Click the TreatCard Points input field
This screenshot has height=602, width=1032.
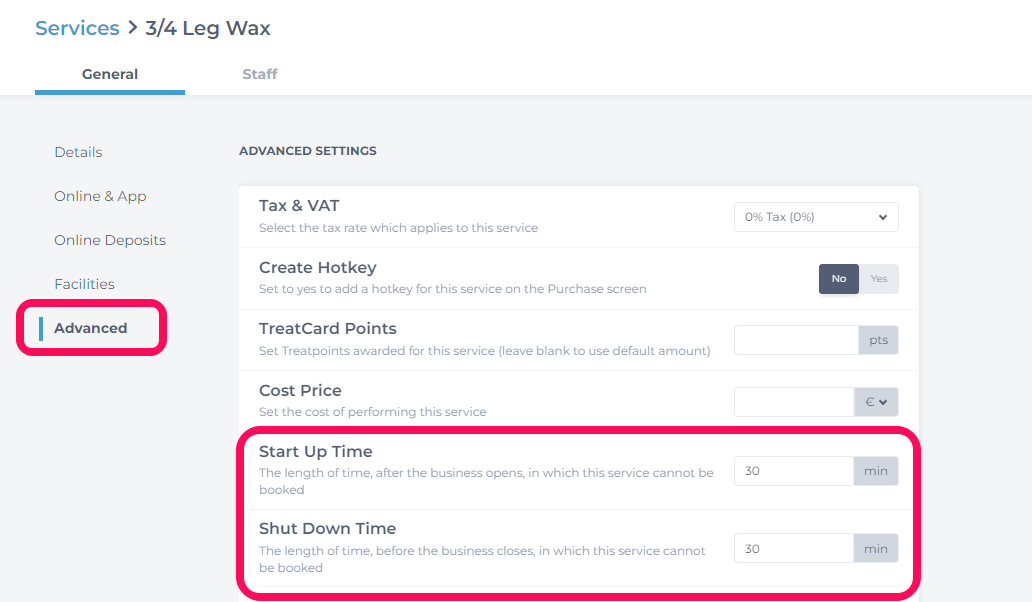click(796, 340)
